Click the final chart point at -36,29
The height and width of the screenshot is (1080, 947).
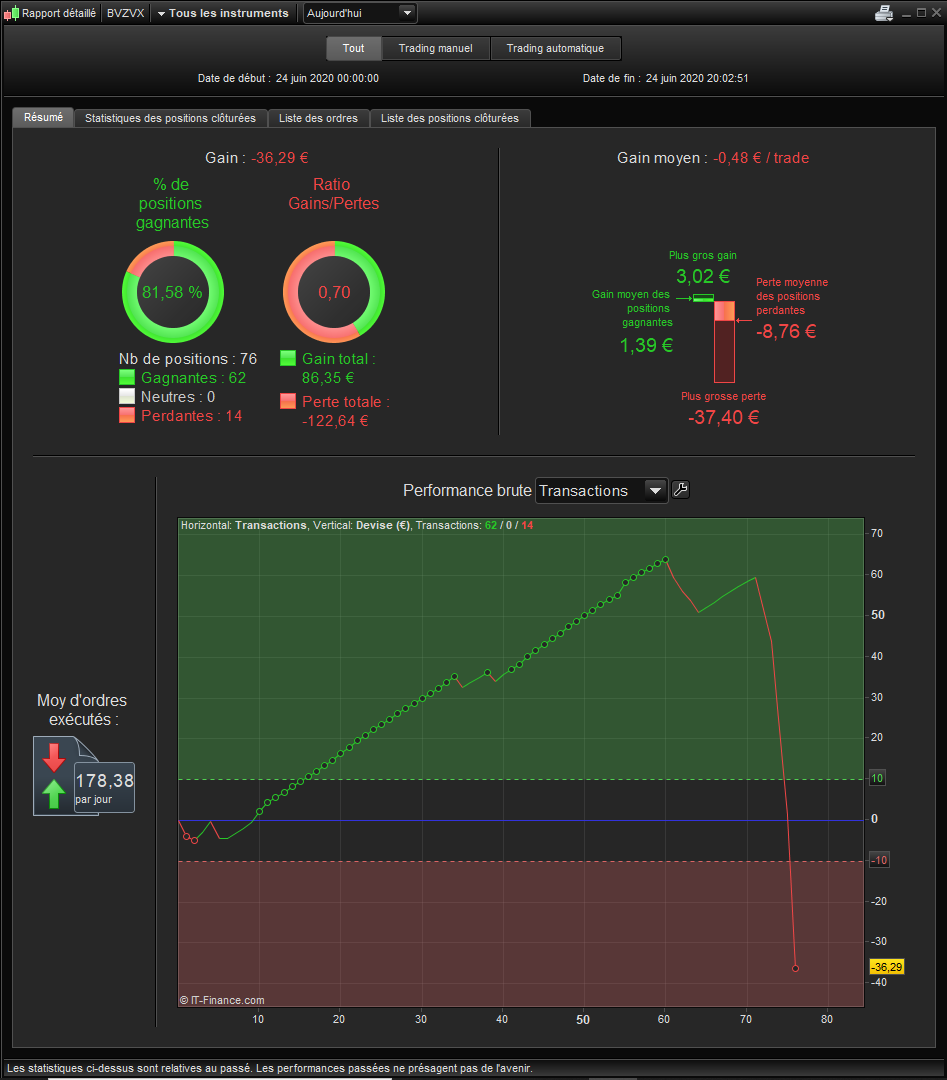795,968
